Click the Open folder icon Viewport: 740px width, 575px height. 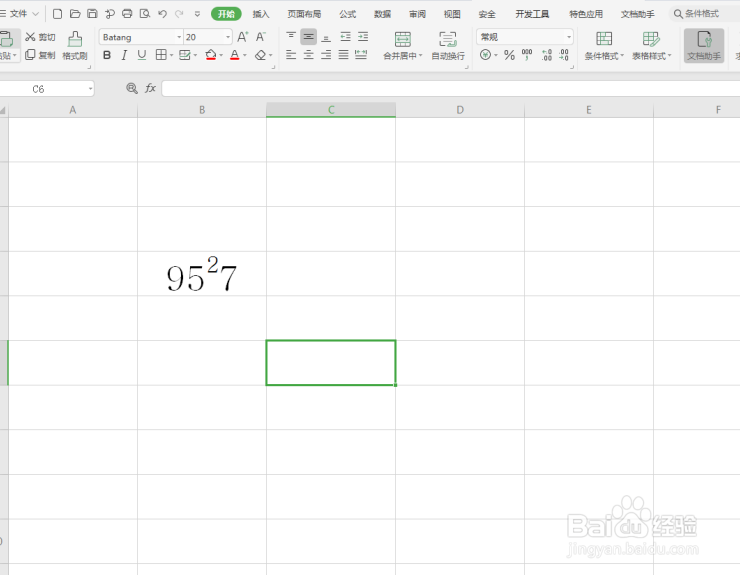point(75,14)
